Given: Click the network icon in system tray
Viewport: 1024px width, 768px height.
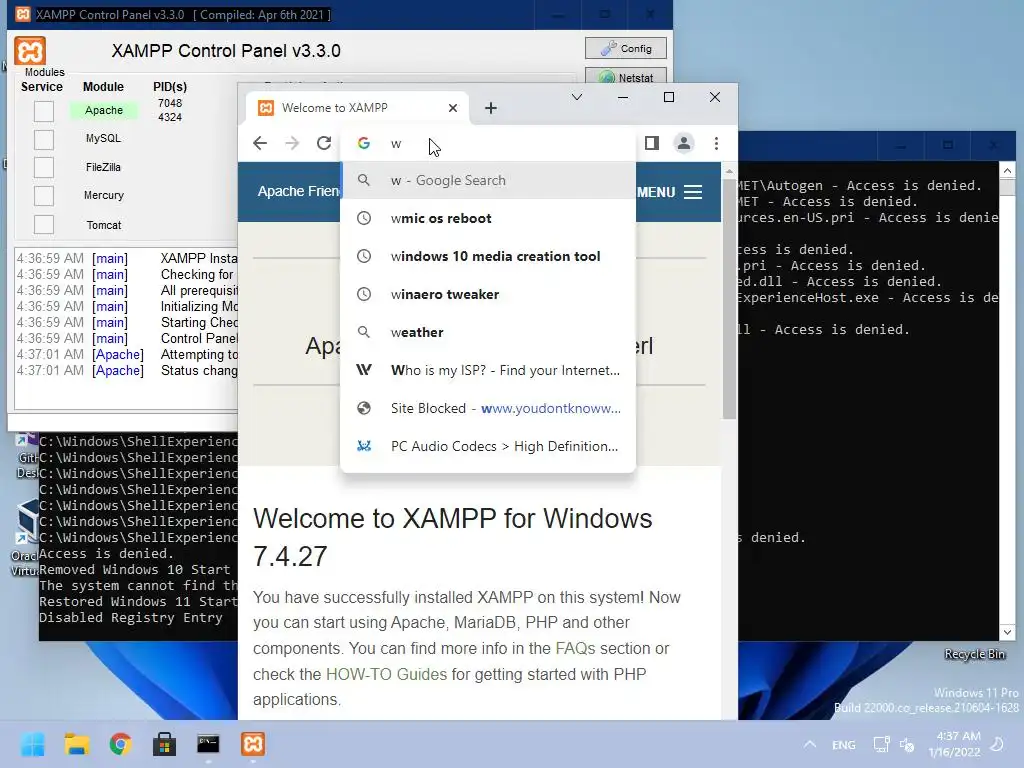Looking at the screenshot, I should 882,744.
